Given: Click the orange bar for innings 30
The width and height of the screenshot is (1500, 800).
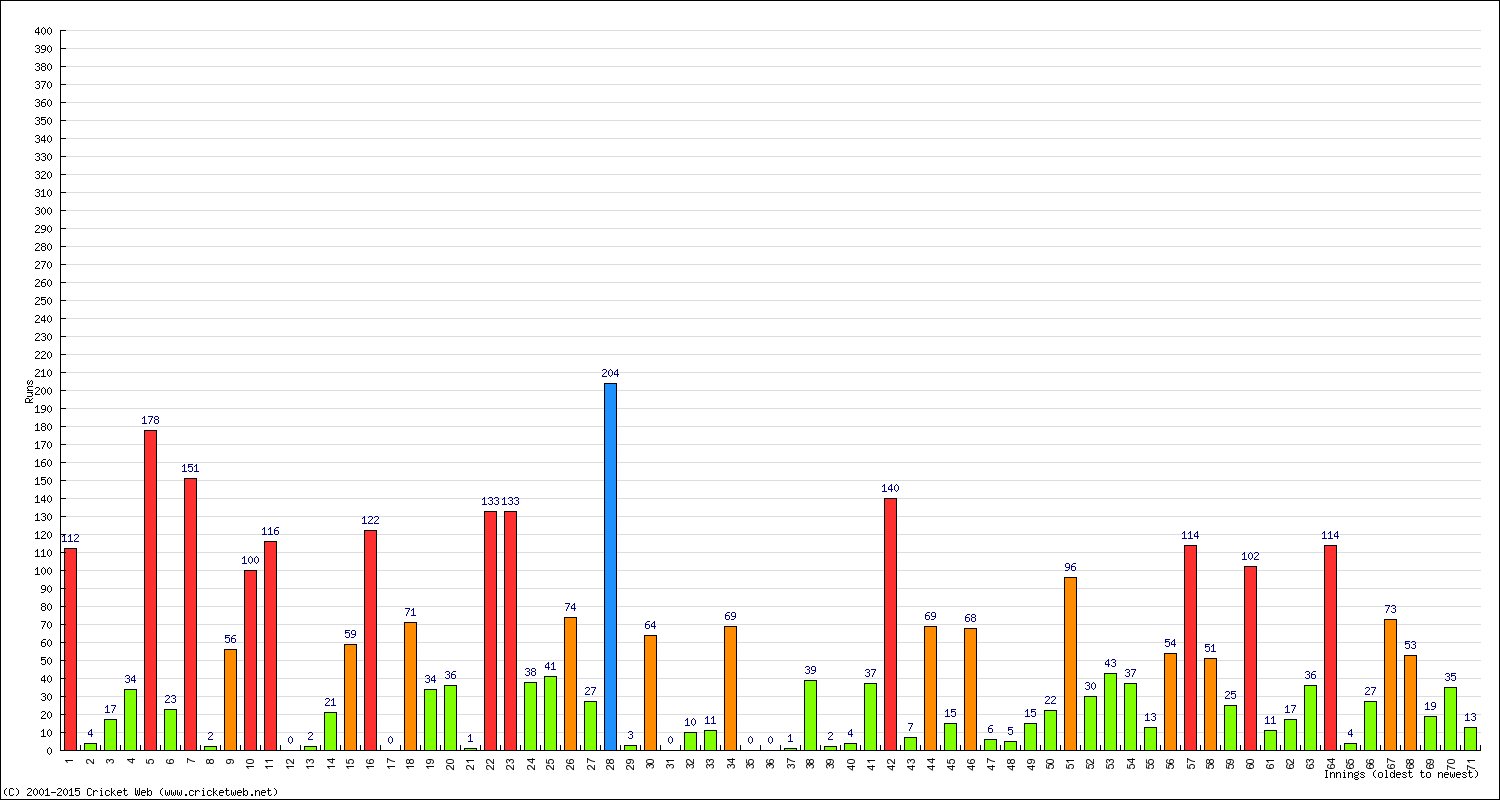Looking at the screenshot, I should pyautogui.click(x=650, y=692).
